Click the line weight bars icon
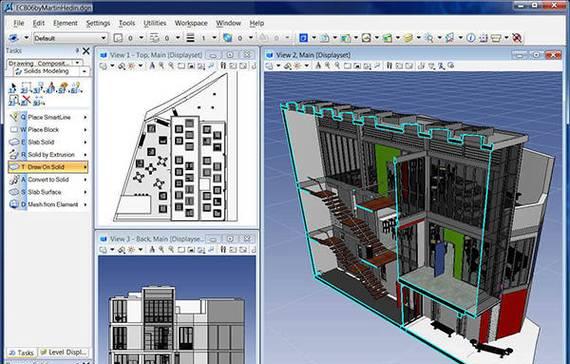 click(190, 38)
